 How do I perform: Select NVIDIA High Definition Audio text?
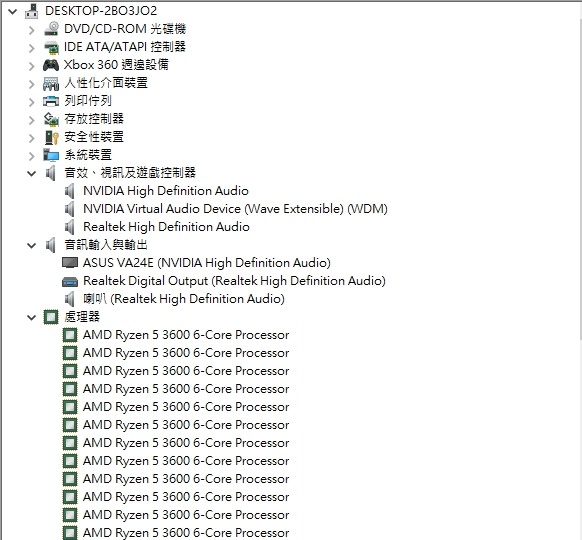(166, 191)
